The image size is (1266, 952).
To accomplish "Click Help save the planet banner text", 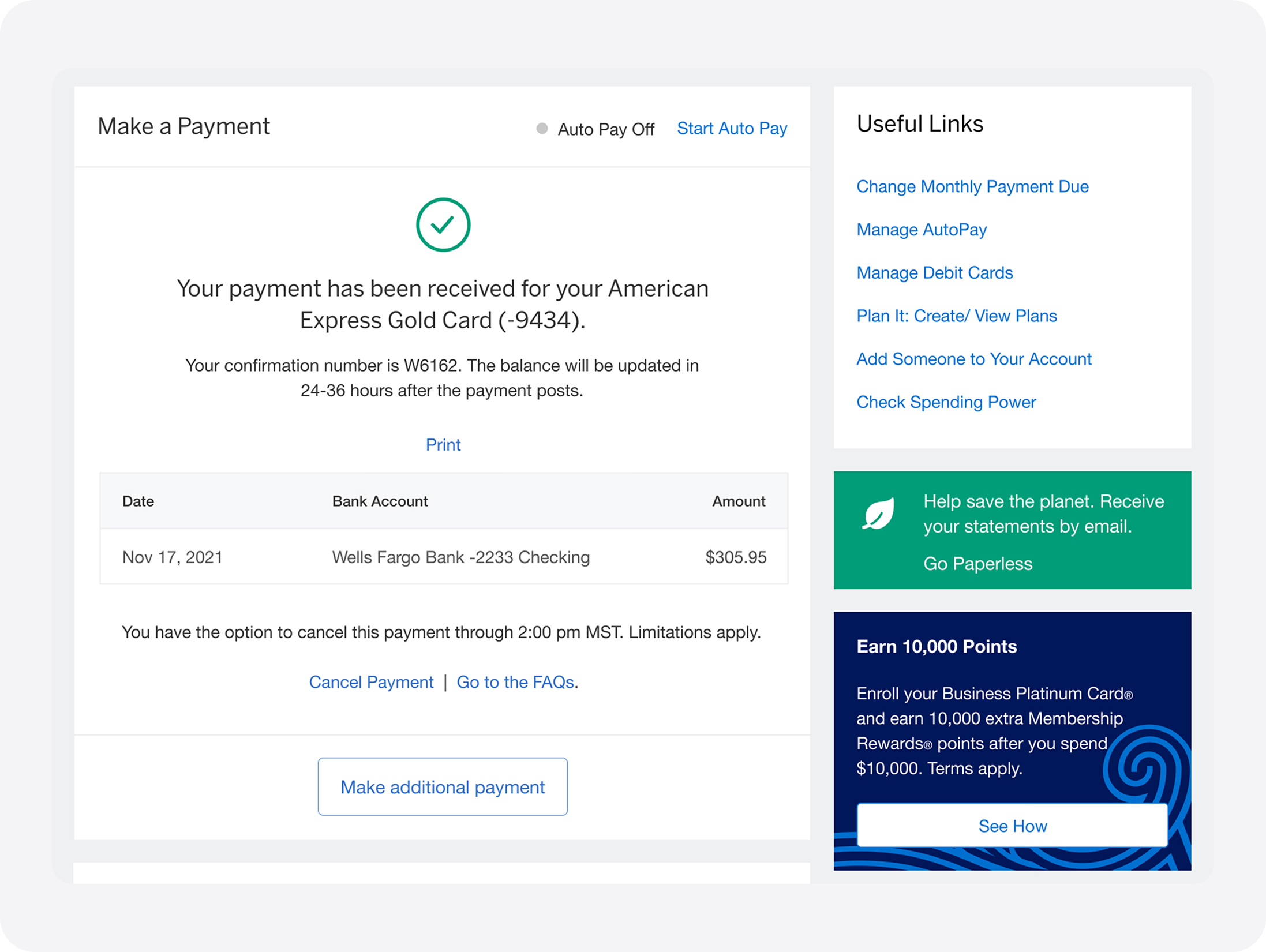I will (x=1043, y=514).
